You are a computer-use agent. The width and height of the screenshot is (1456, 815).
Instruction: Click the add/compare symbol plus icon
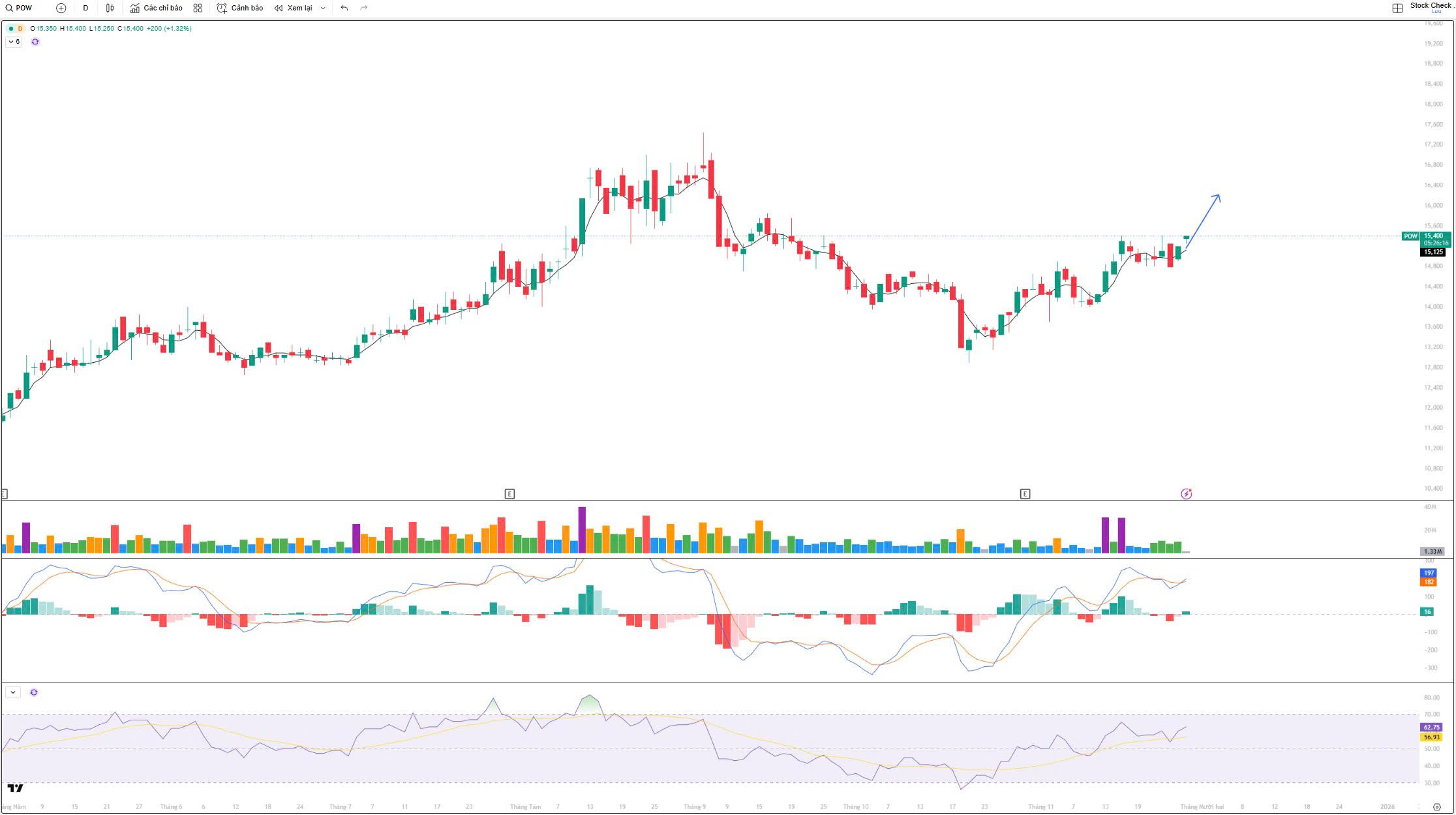pos(61,8)
